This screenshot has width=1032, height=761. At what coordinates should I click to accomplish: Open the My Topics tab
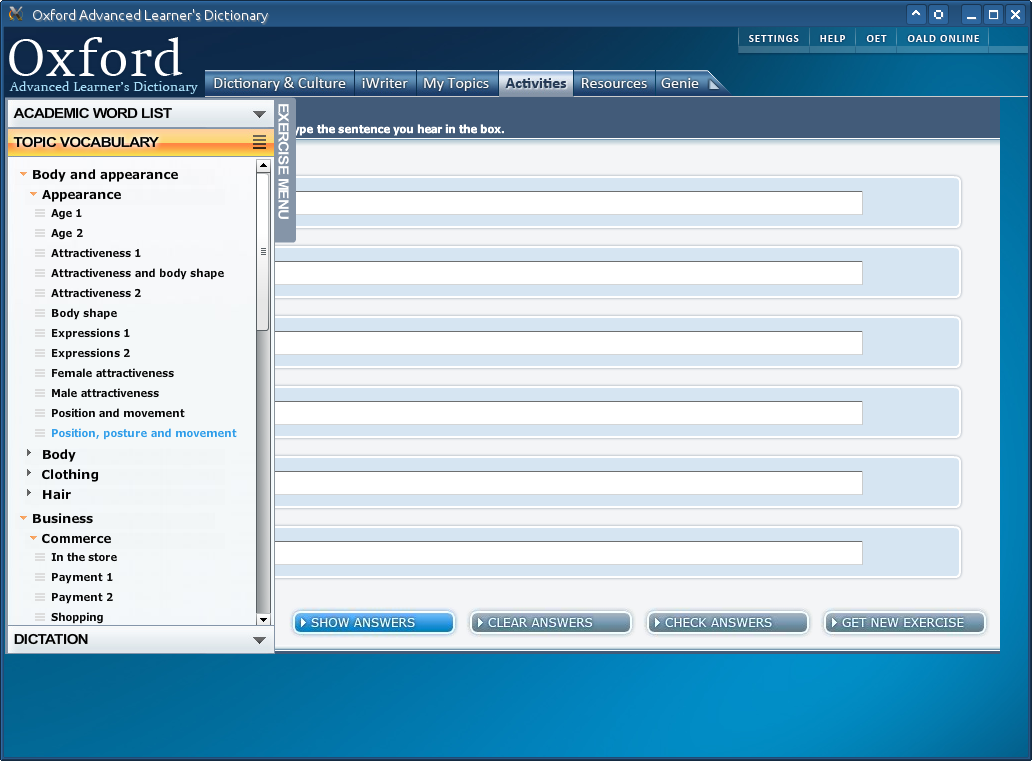[x=456, y=84]
